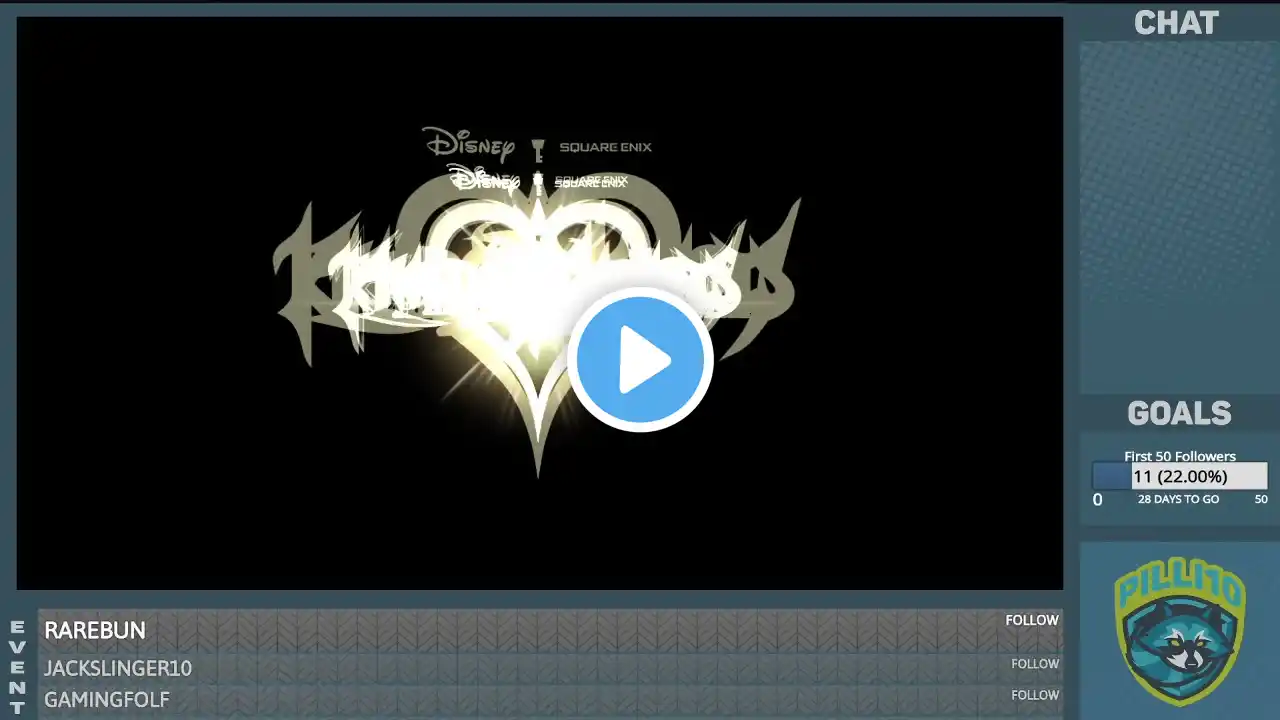This screenshot has width=1280, height=720.
Task: Click the 28 DAYS TO GO label
Action: (1178, 499)
